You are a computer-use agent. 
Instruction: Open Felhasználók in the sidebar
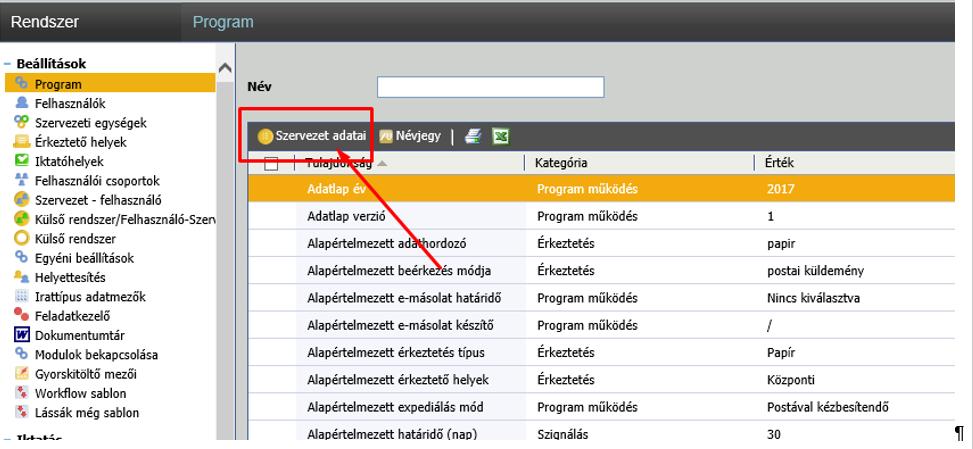pos(70,103)
